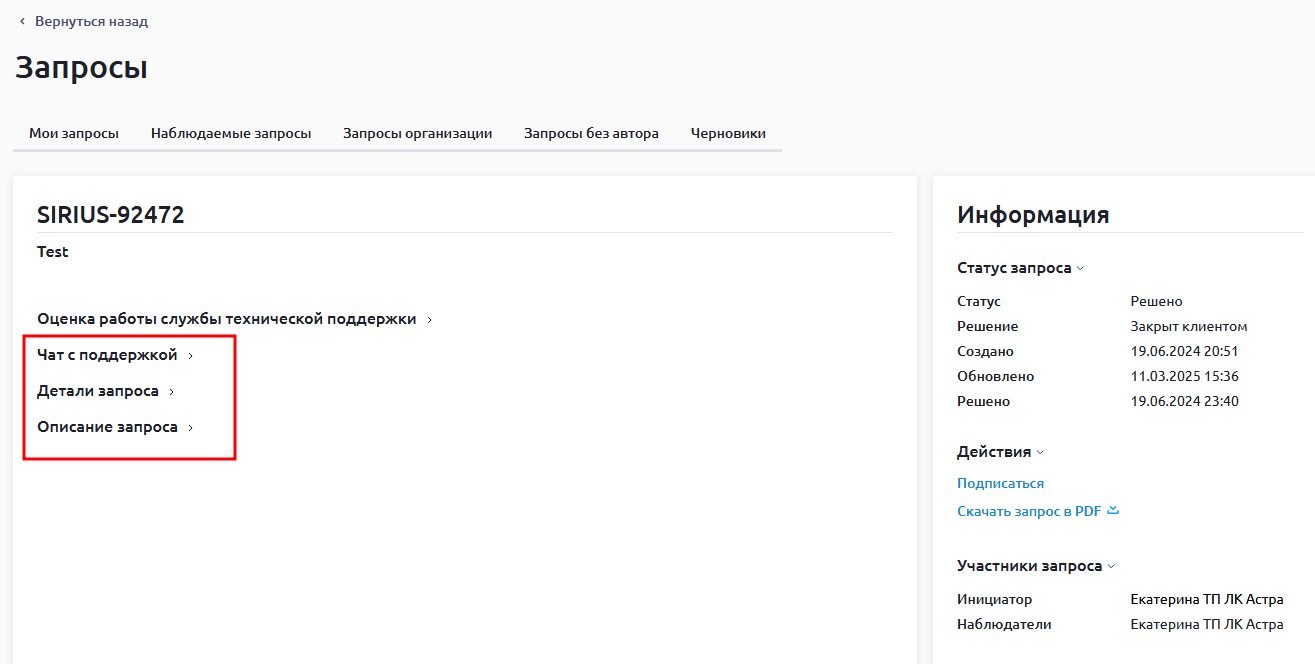Screen dimensions: 1315x664
Task: Switch to the Мои запросы tab
Action: click(x=74, y=133)
